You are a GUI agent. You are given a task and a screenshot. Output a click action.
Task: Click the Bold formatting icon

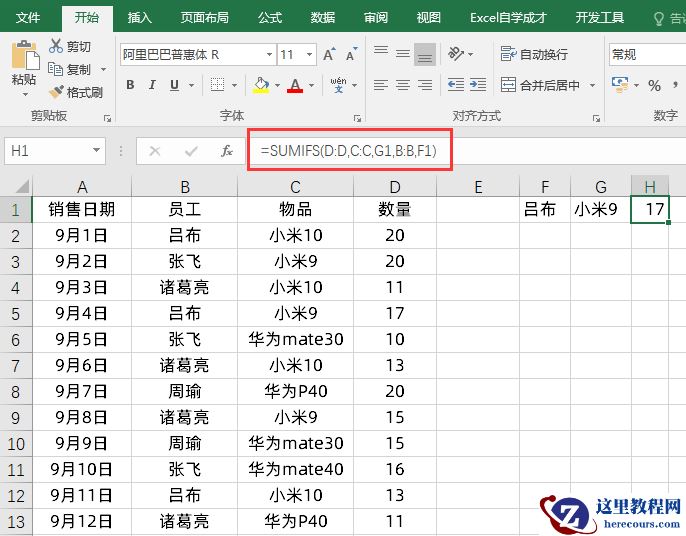coord(131,85)
